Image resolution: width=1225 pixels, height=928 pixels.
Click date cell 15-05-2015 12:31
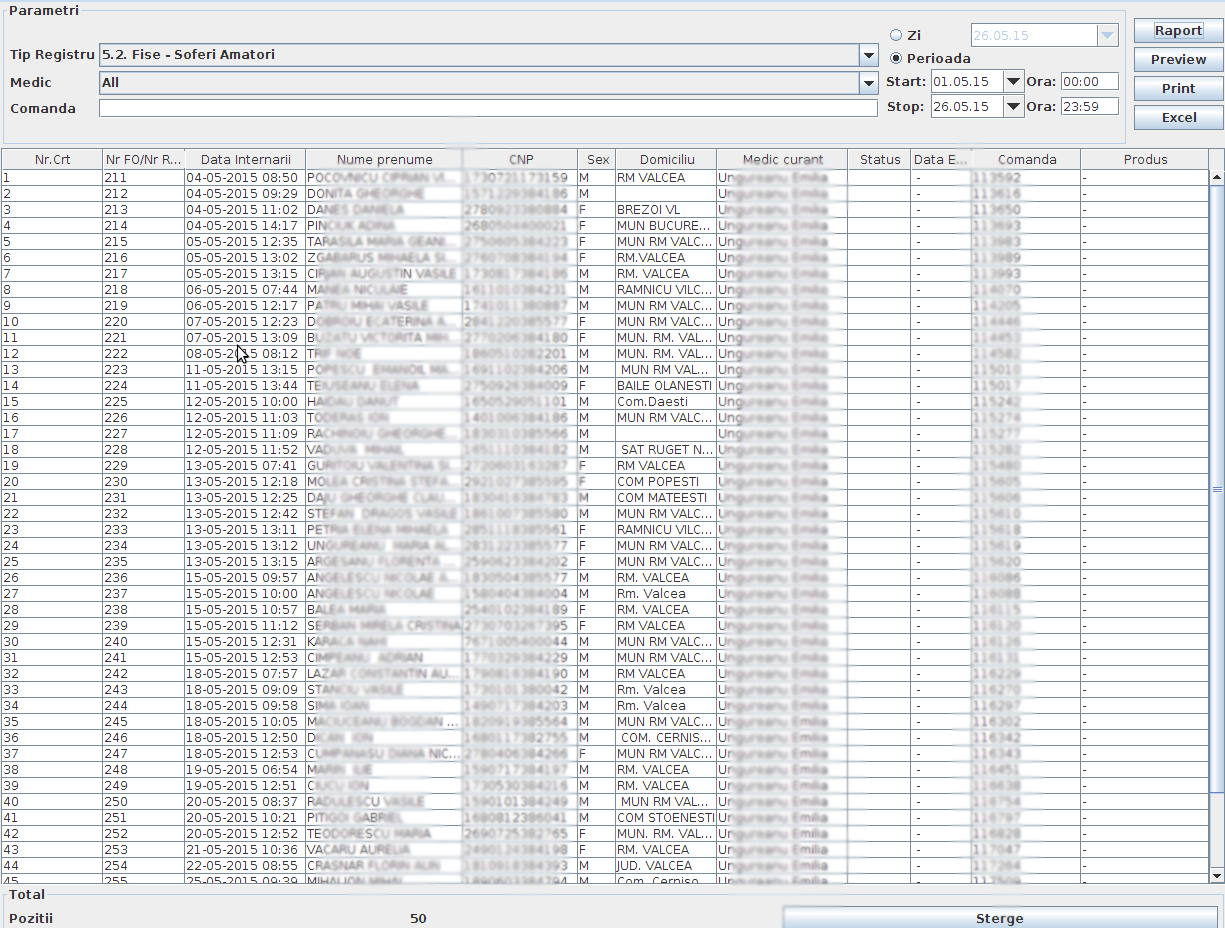pyautogui.click(x=245, y=641)
